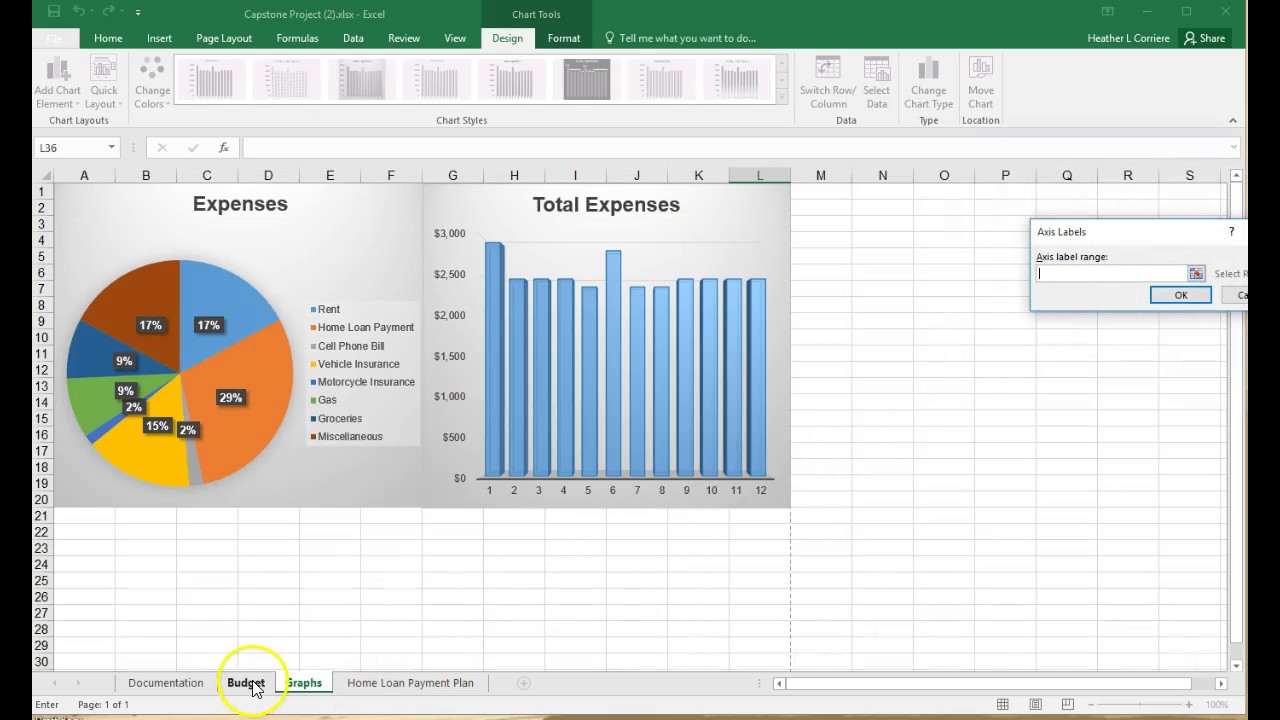Click the horizontal scrollbar left arrow

click(779, 683)
